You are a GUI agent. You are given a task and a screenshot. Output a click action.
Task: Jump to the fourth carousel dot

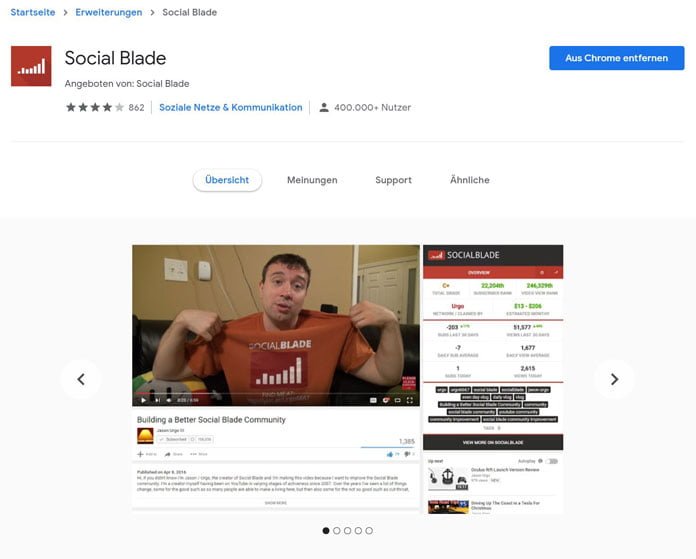359,531
